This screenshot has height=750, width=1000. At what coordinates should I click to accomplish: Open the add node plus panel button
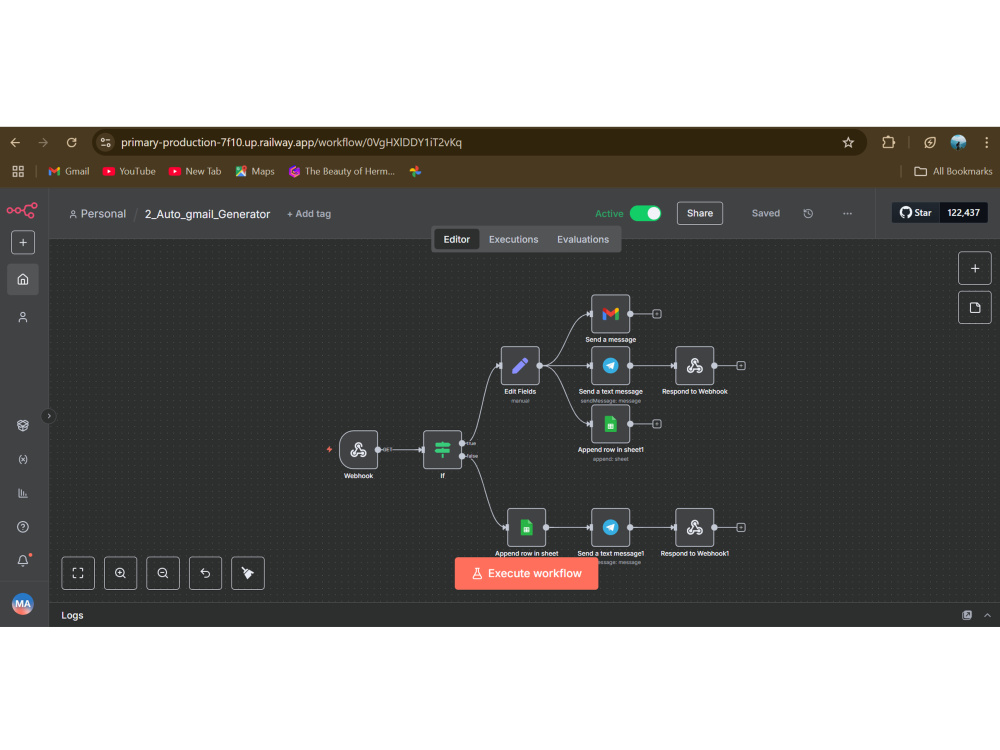coord(974,268)
